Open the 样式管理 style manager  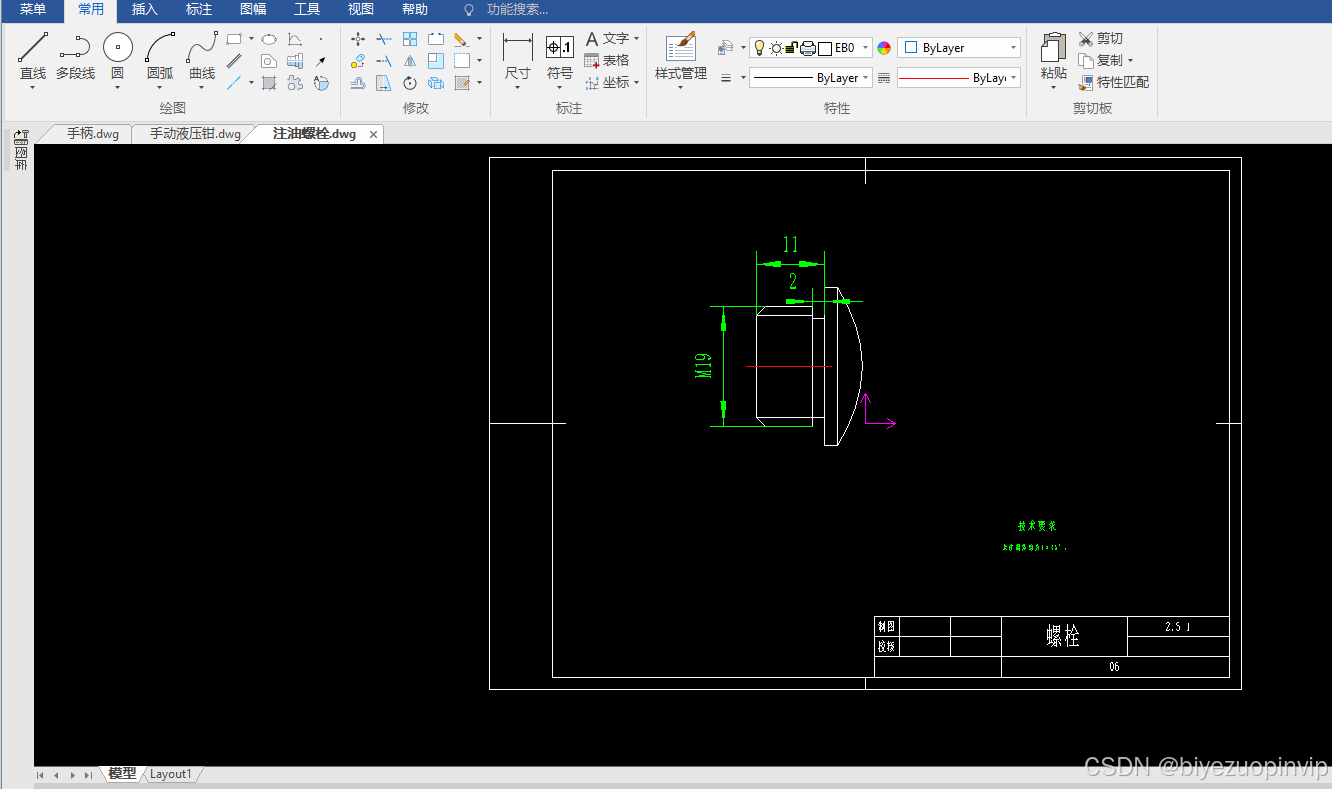(x=681, y=57)
